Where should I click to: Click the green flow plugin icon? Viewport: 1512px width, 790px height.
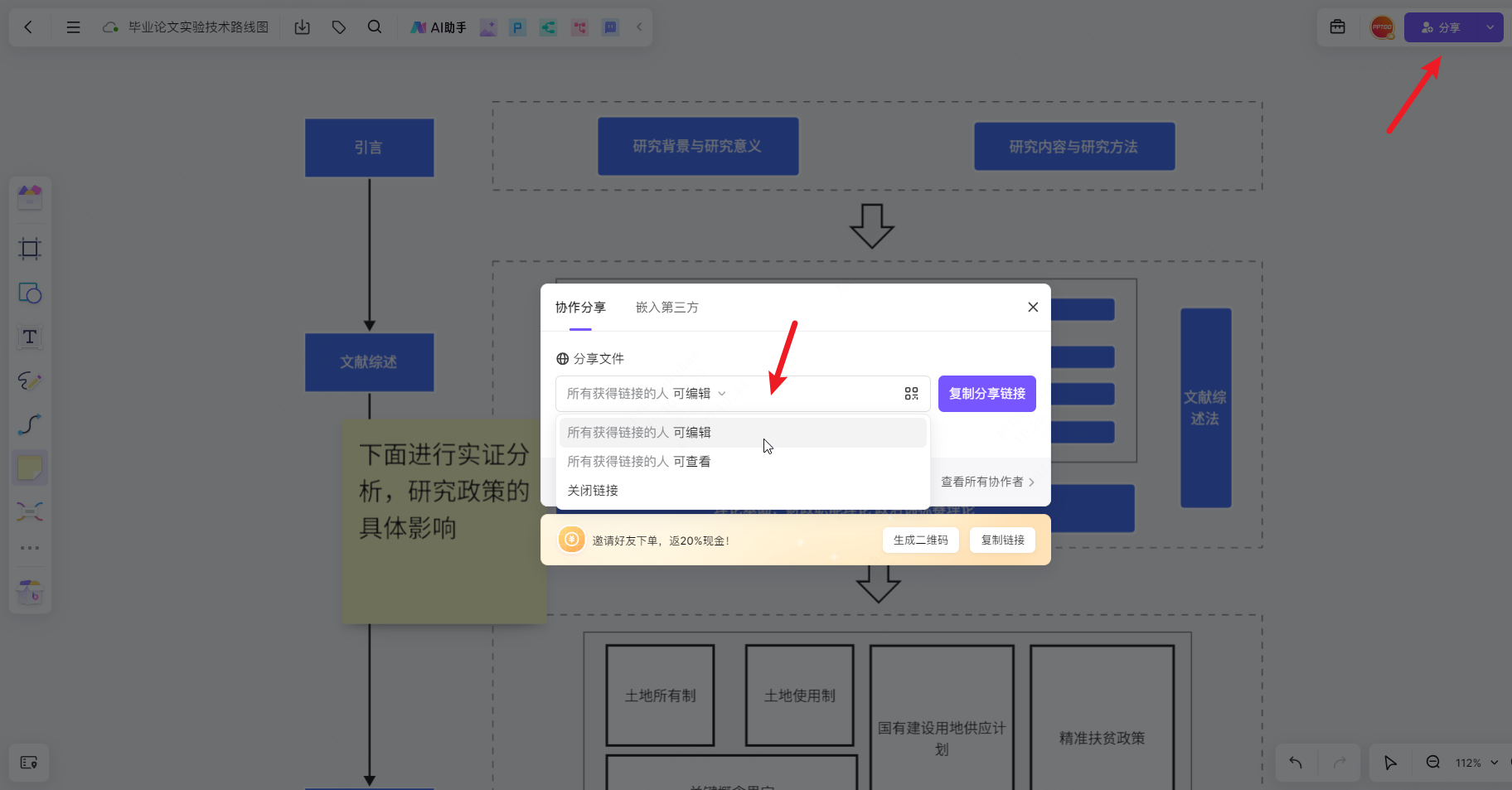click(548, 27)
